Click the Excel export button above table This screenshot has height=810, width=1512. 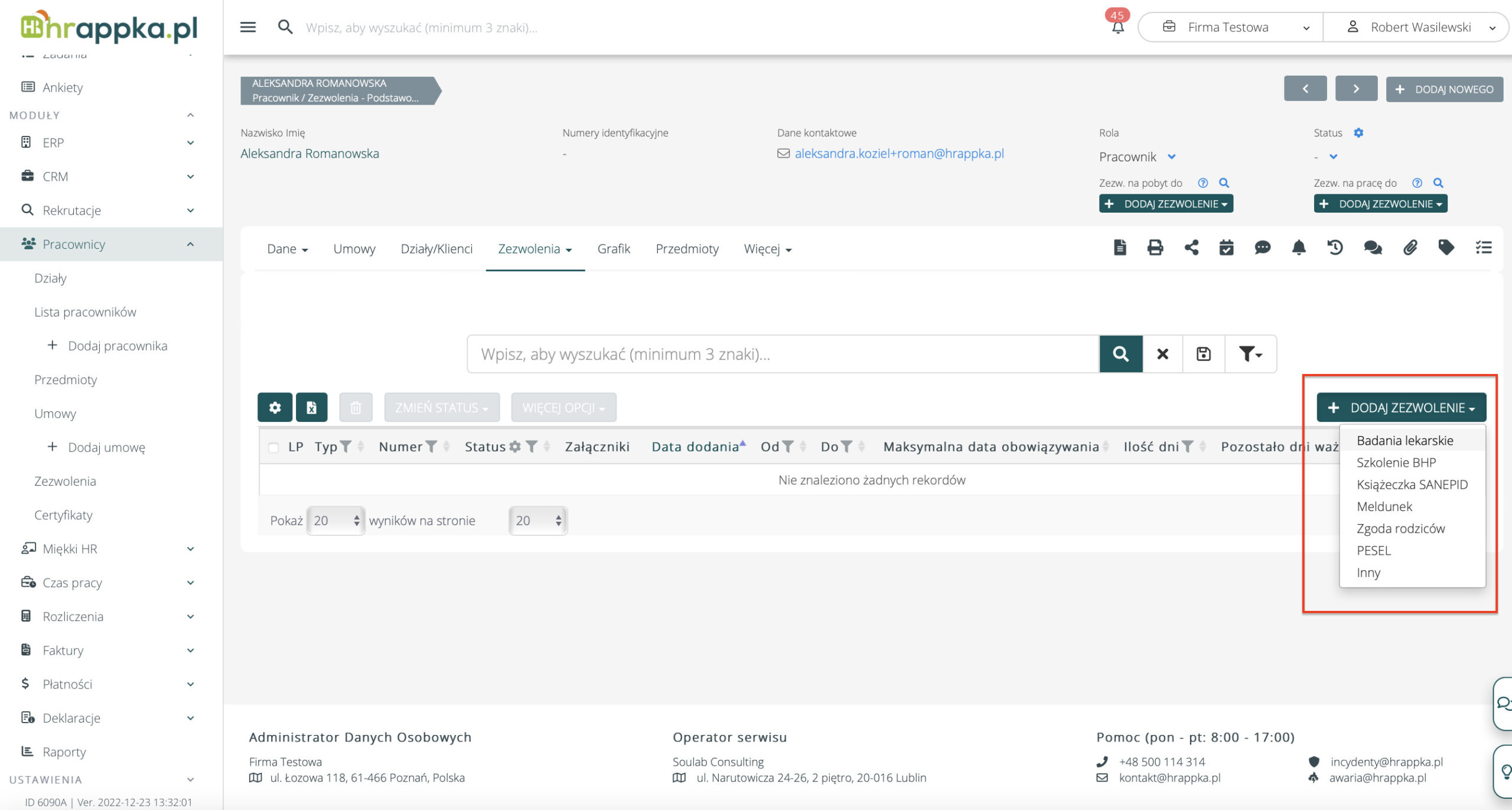[311, 408]
